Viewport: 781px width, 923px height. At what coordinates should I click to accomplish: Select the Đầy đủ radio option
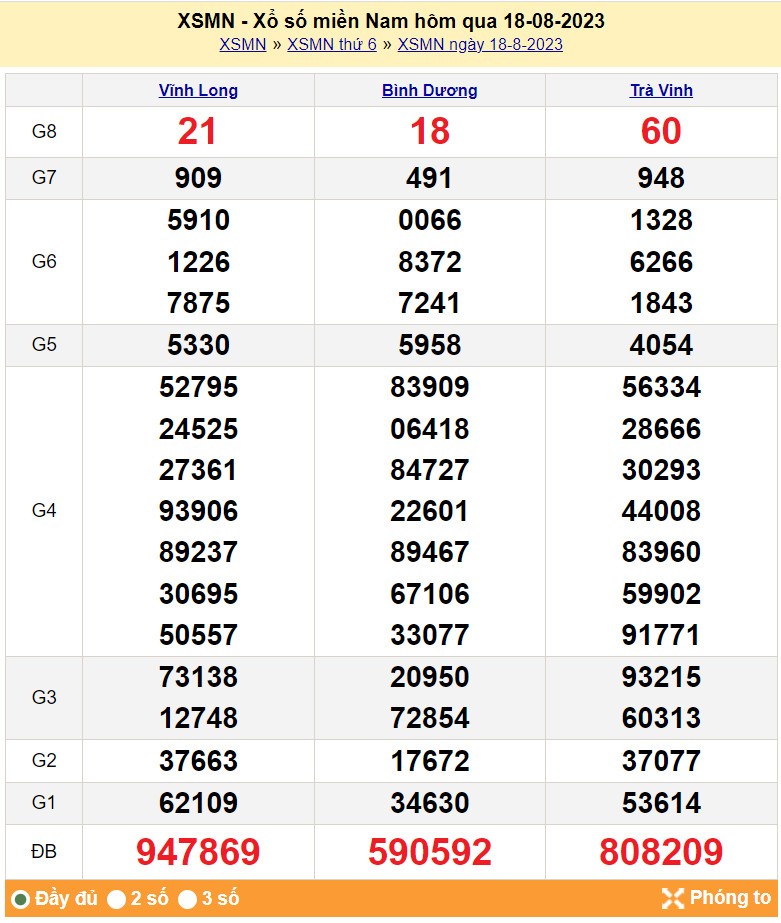(20, 898)
